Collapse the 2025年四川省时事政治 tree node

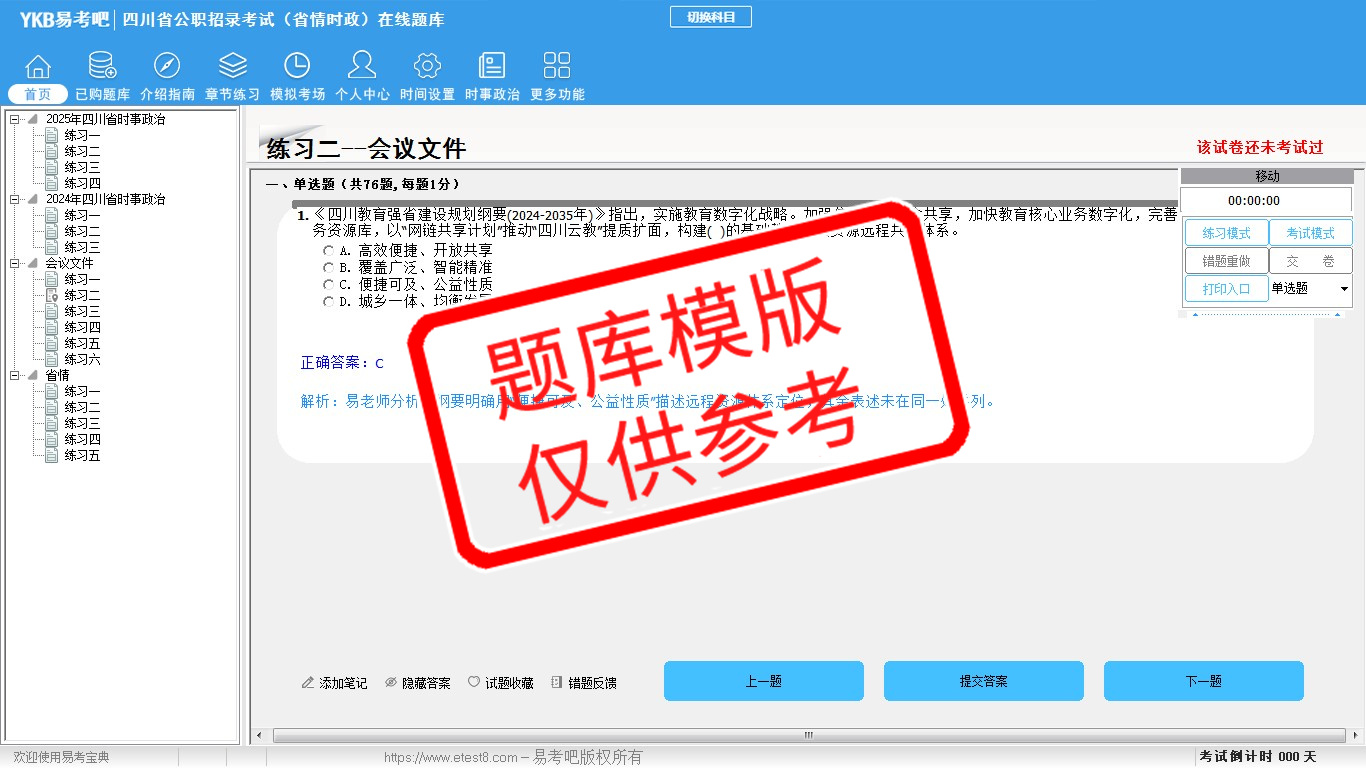tap(15, 120)
